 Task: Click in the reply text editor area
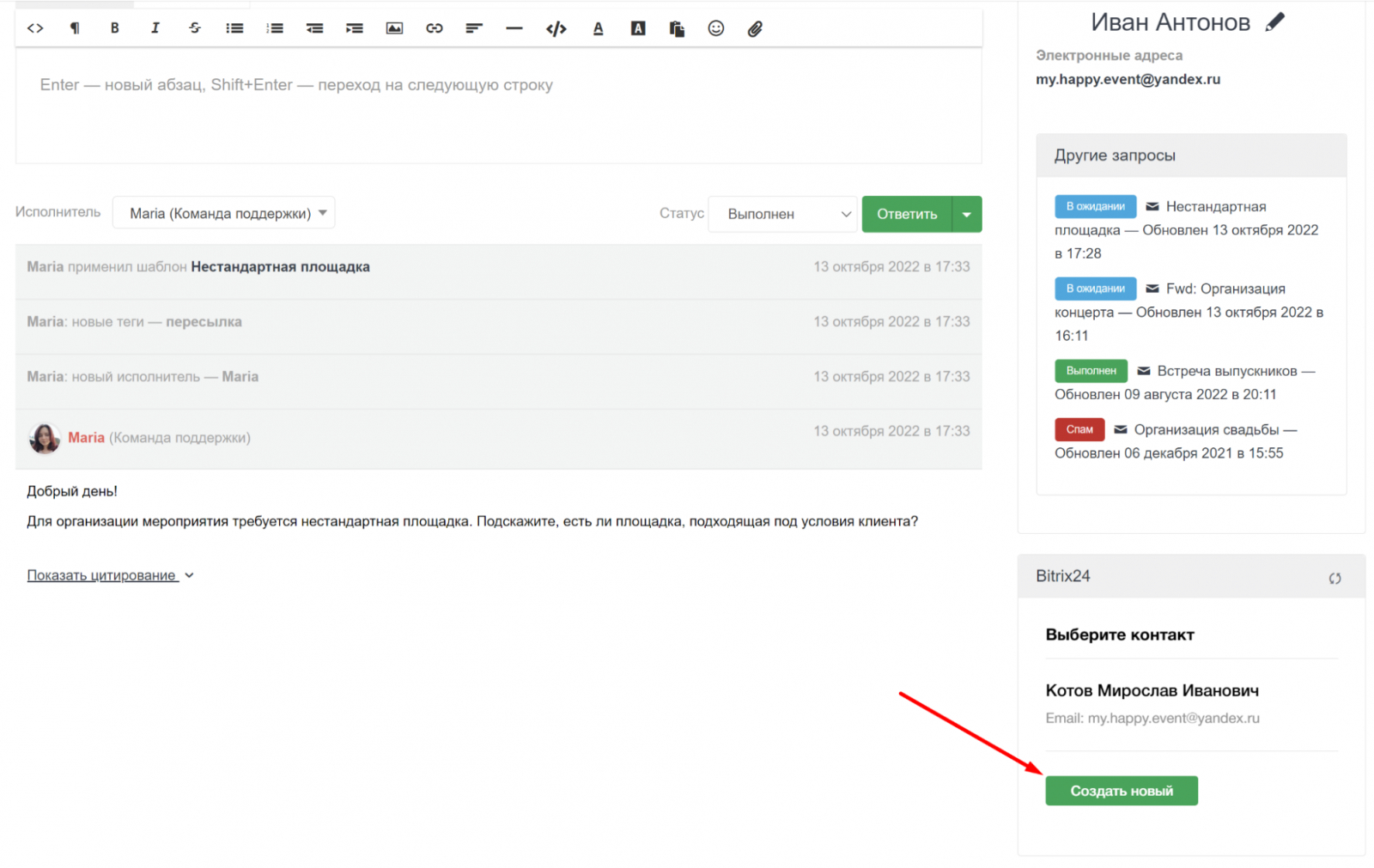point(498,106)
